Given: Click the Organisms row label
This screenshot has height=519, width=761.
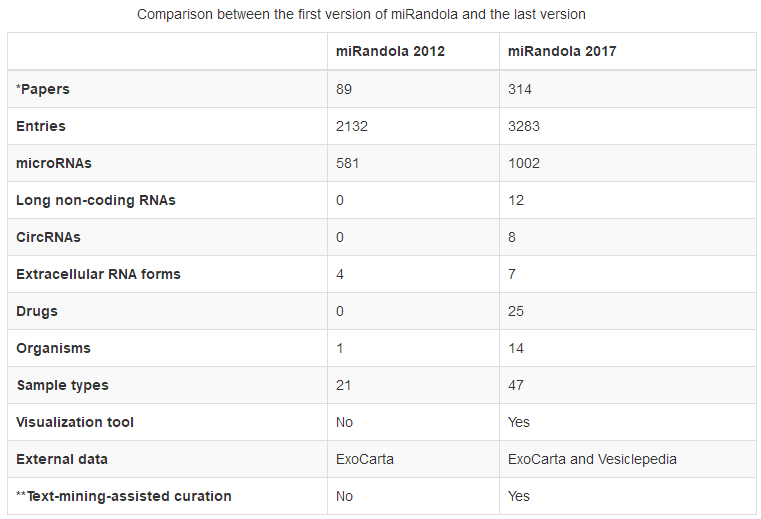Looking at the screenshot, I should (53, 348).
